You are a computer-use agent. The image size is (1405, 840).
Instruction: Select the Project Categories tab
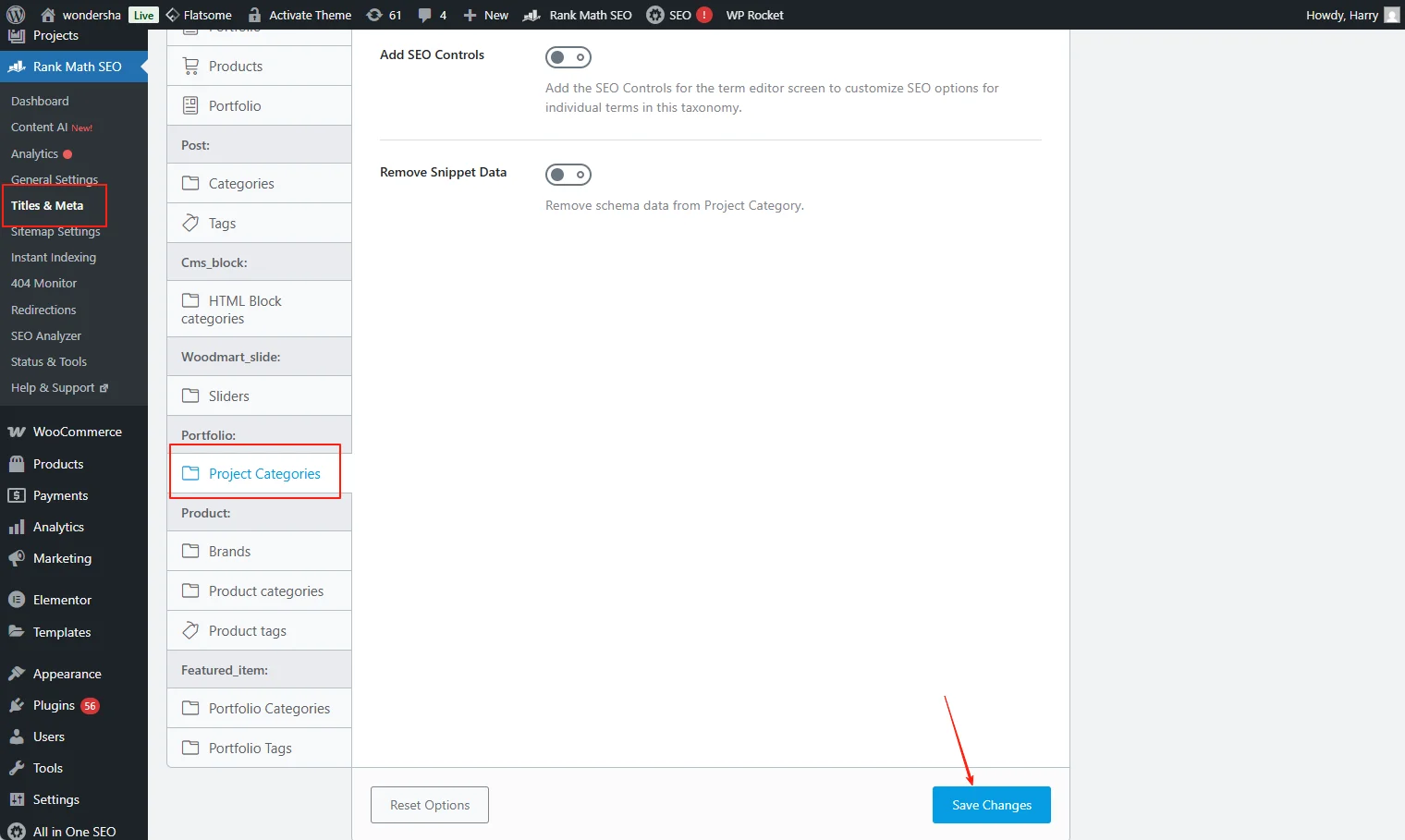pos(259,473)
